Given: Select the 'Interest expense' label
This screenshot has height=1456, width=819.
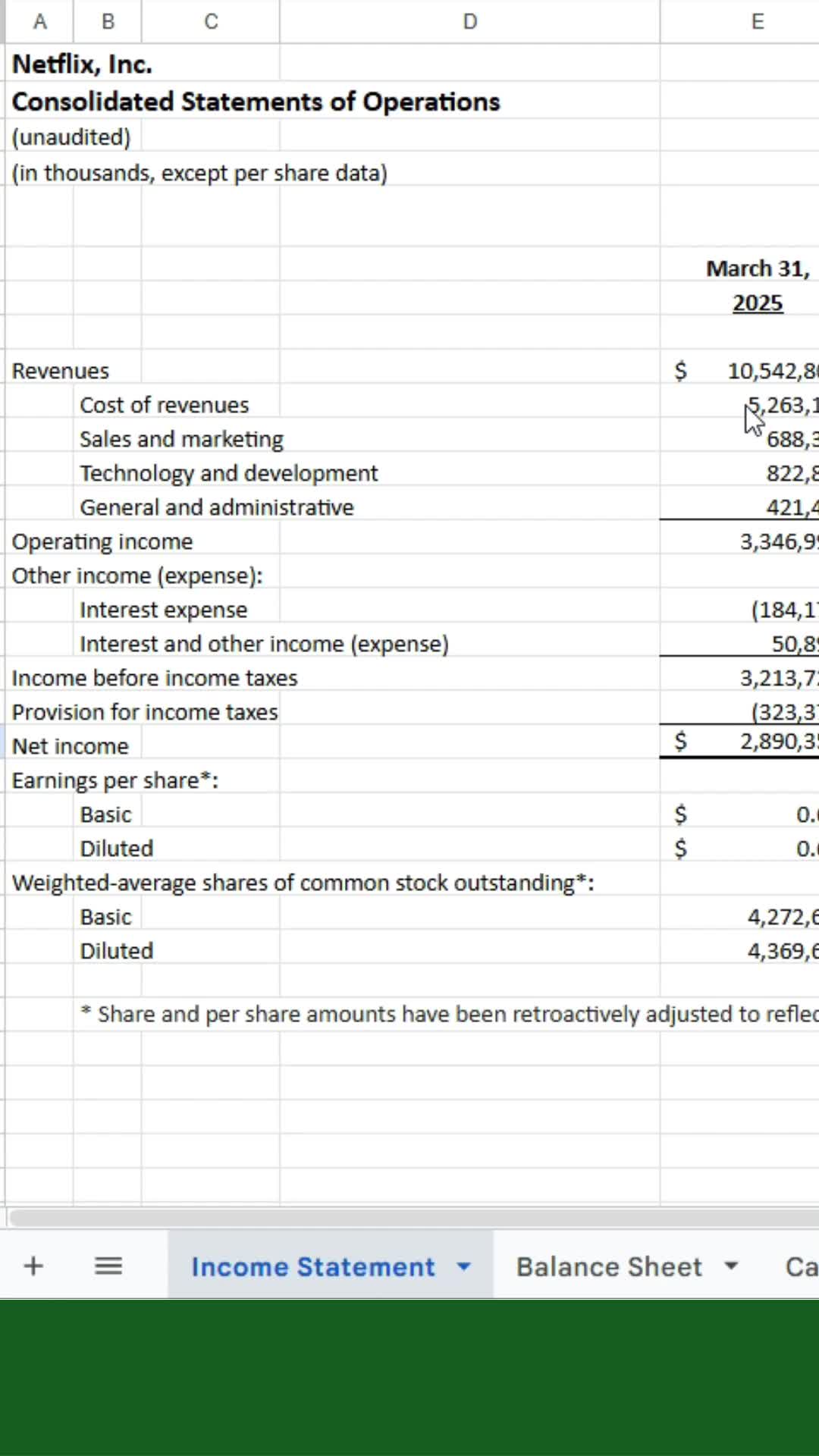Looking at the screenshot, I should 164,610.
